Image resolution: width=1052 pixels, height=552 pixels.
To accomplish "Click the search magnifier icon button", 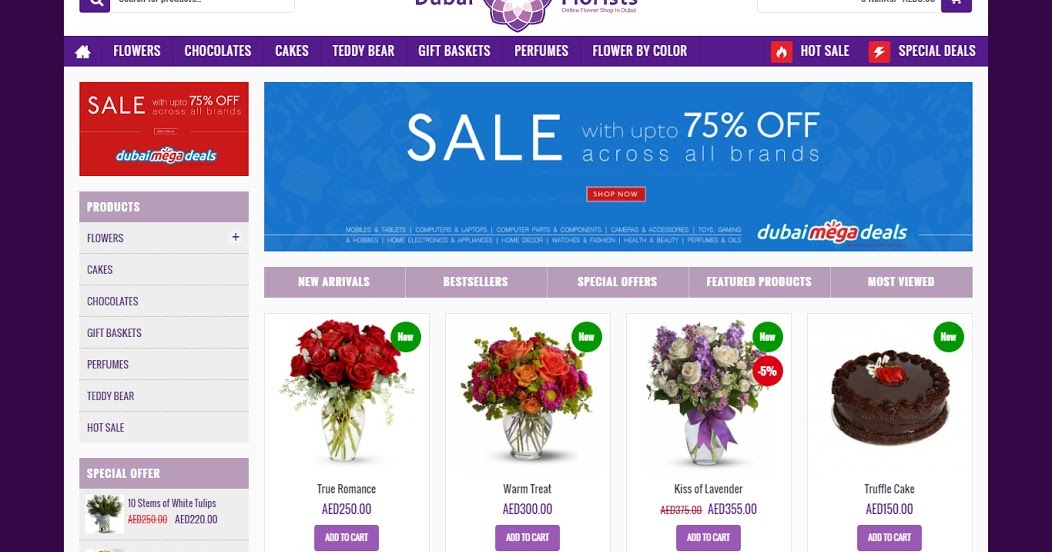I will (x=95, y=4).
